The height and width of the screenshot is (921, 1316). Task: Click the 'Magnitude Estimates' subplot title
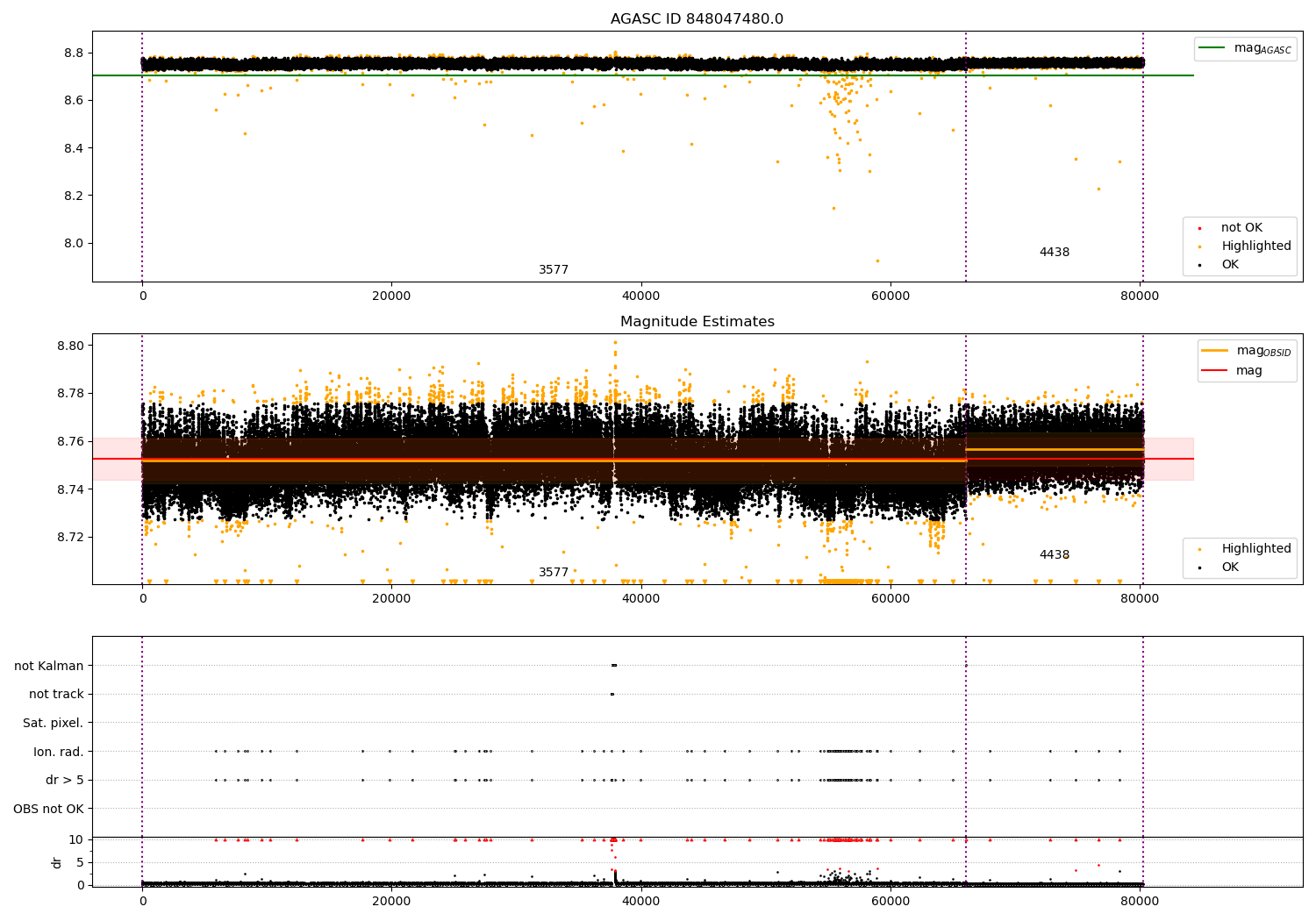[697, 322]
